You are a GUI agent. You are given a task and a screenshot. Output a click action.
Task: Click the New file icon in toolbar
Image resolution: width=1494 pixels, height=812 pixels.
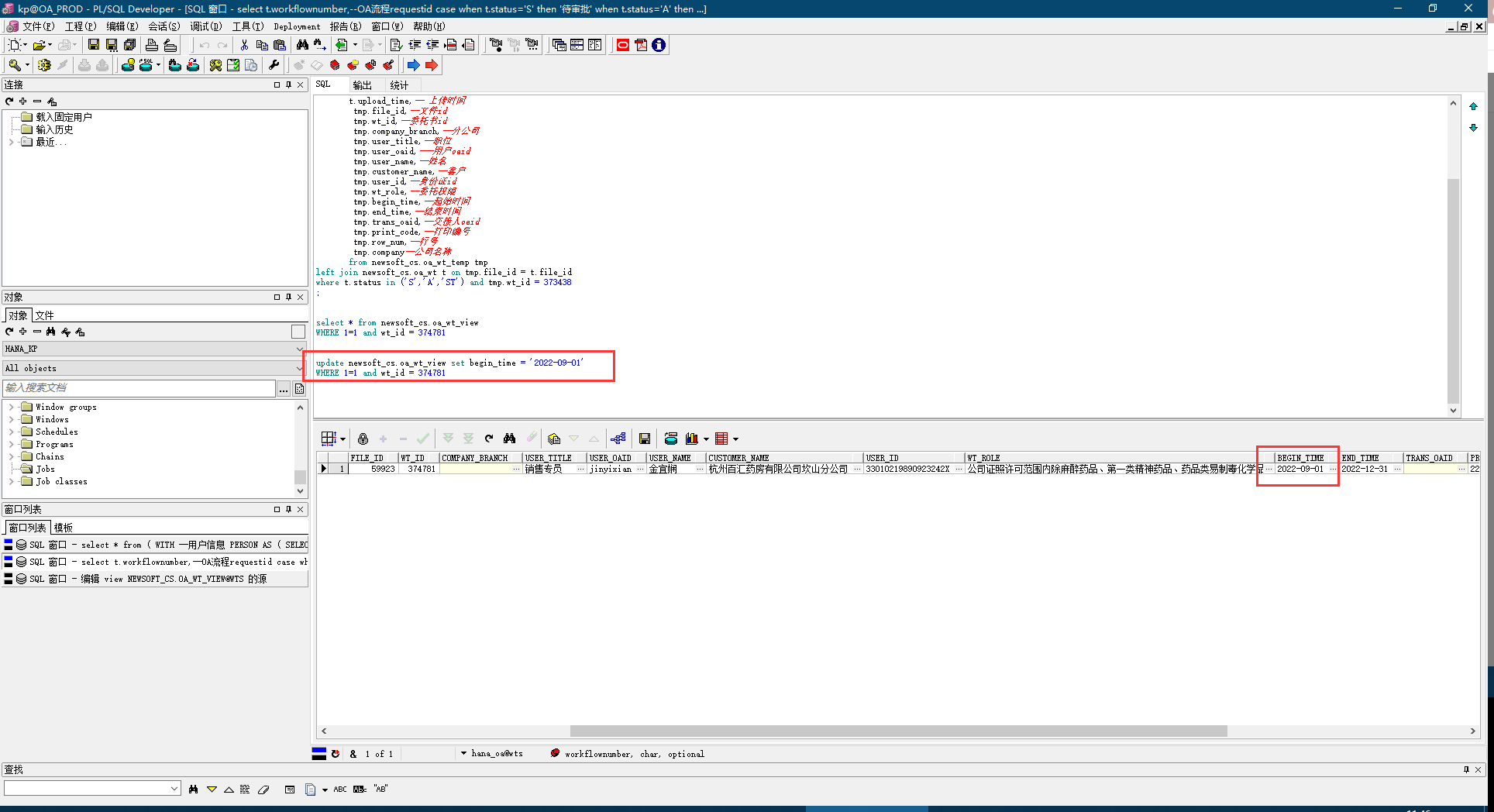(14, 45)
